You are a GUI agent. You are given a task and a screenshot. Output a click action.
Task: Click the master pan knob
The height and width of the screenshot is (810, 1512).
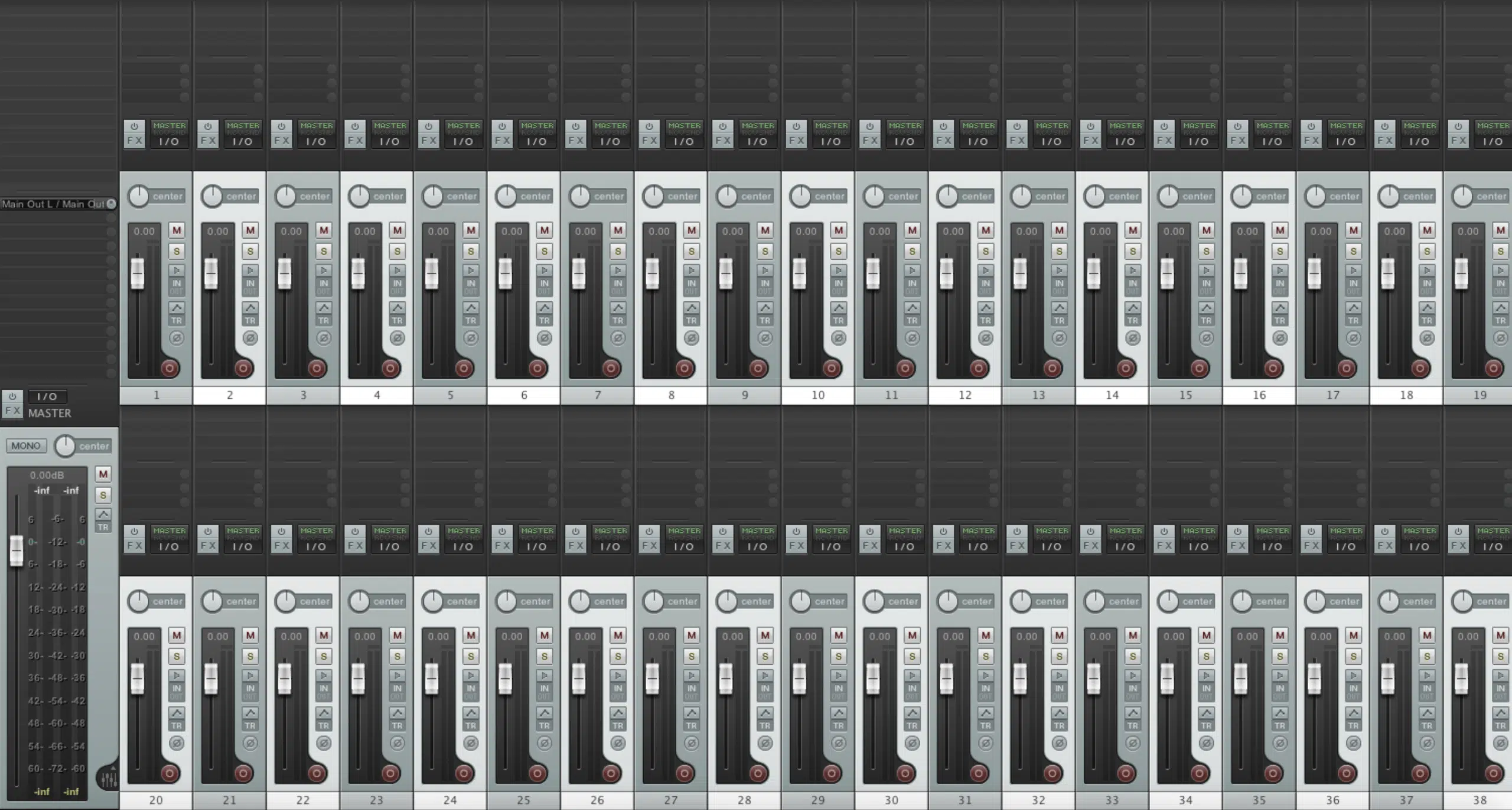65,446
